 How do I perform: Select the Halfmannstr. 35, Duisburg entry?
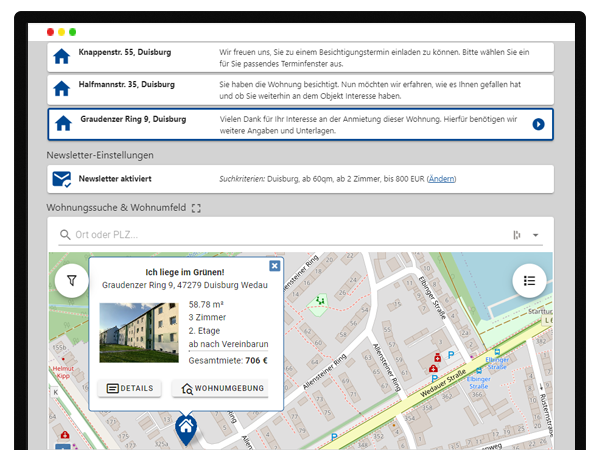(126, 85)
